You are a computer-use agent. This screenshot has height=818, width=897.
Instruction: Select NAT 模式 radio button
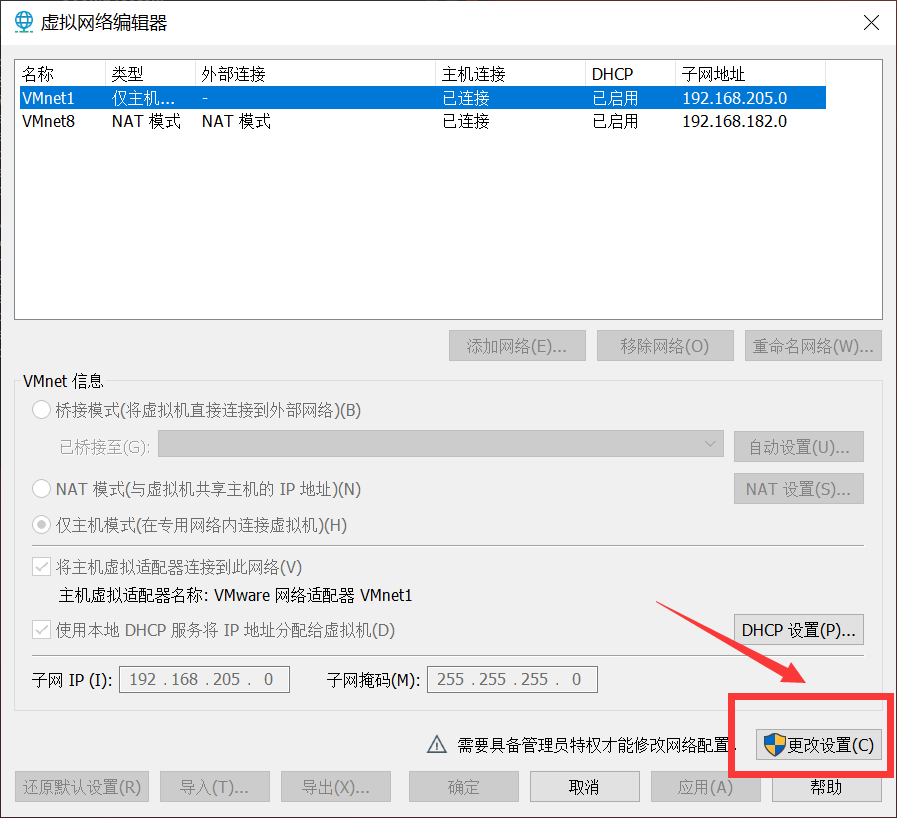pos(41,489)
